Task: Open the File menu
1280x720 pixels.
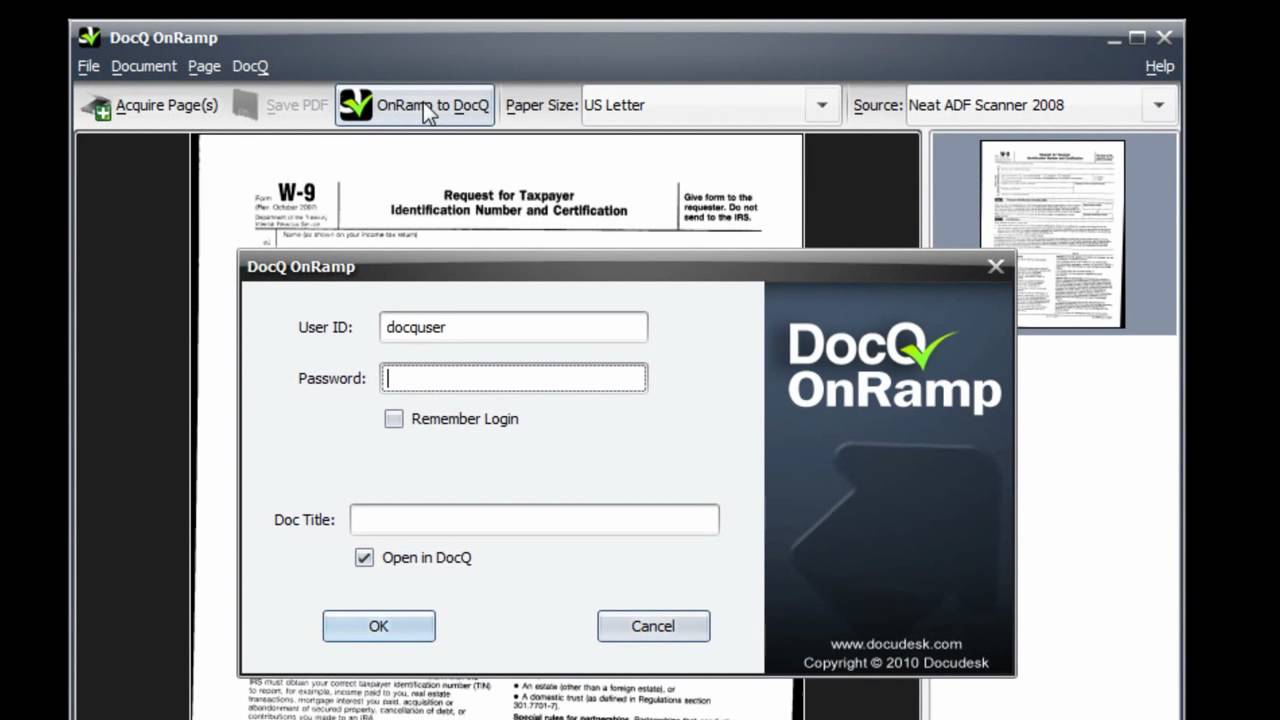Action: 89,66
